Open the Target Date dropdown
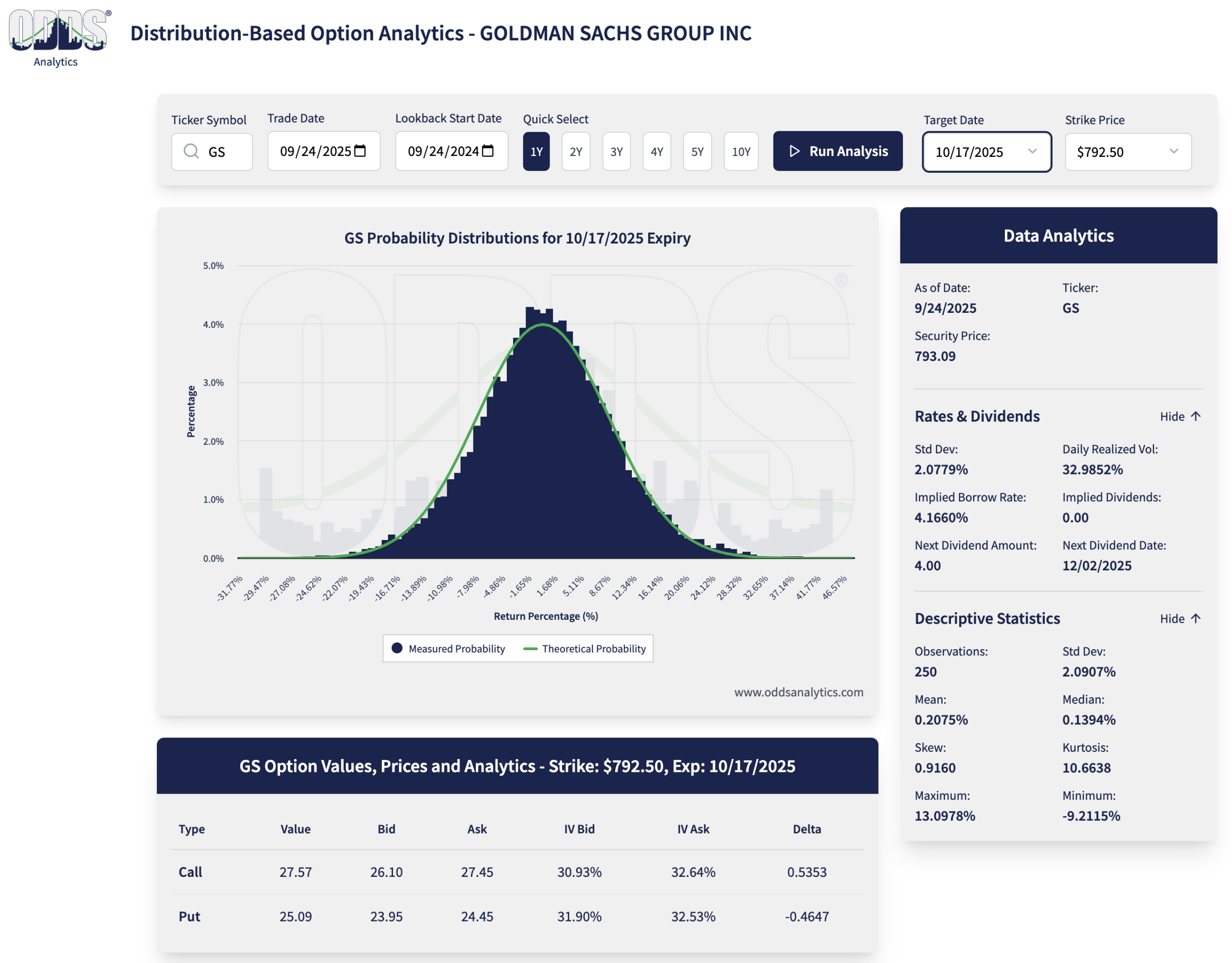The width and height of the screenshot is (1232, 963). pyautogui.click(x=986, y=152)
